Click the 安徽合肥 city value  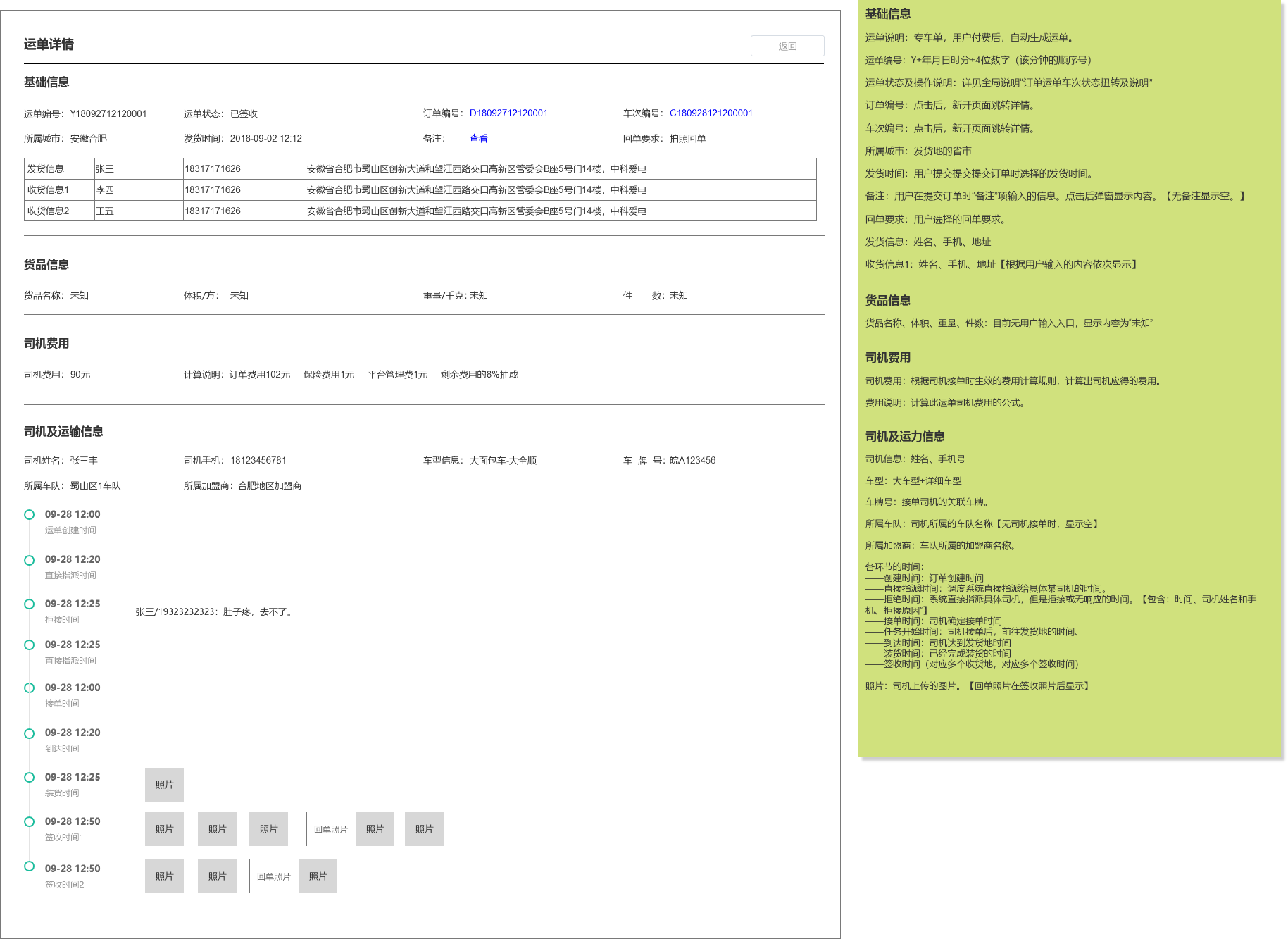[88, 139]
